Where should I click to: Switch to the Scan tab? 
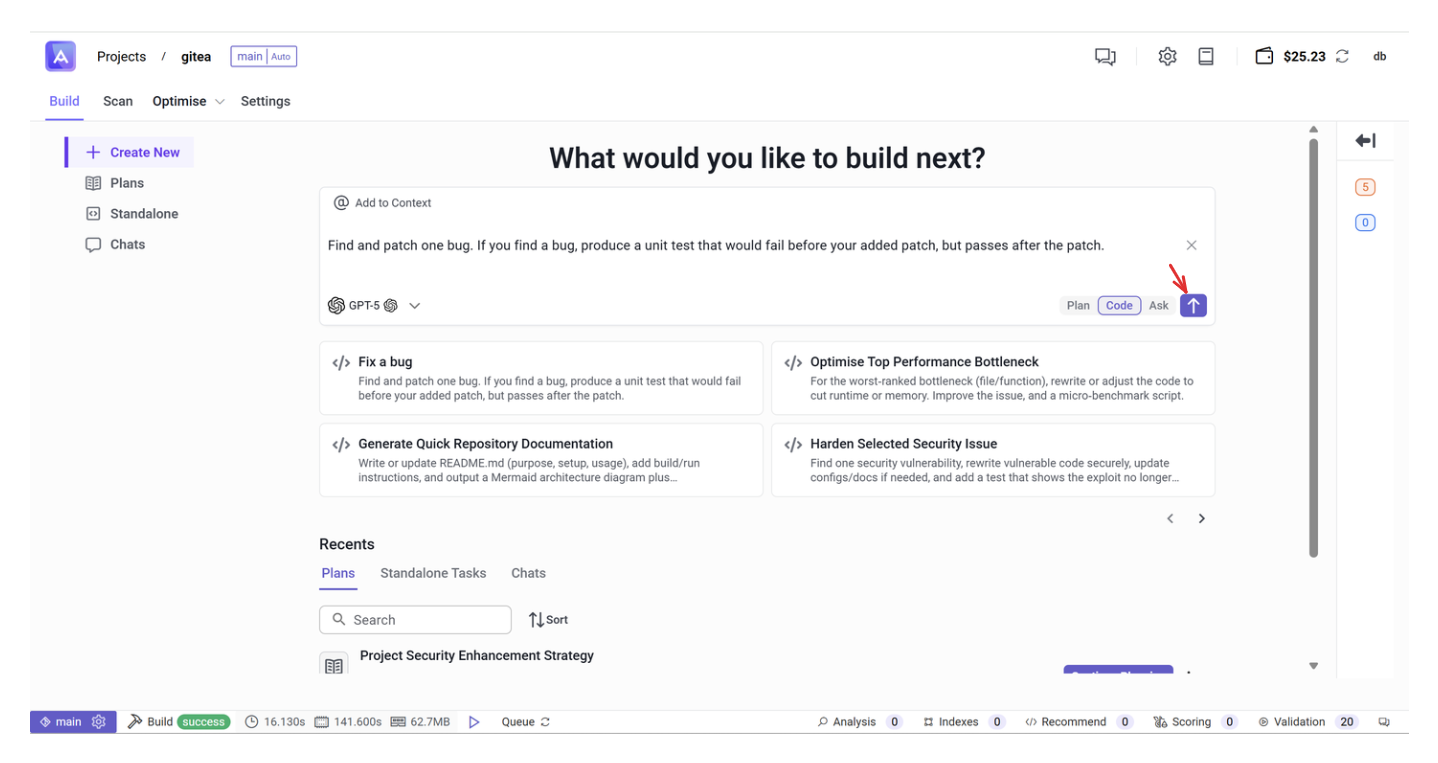(118, 101)
